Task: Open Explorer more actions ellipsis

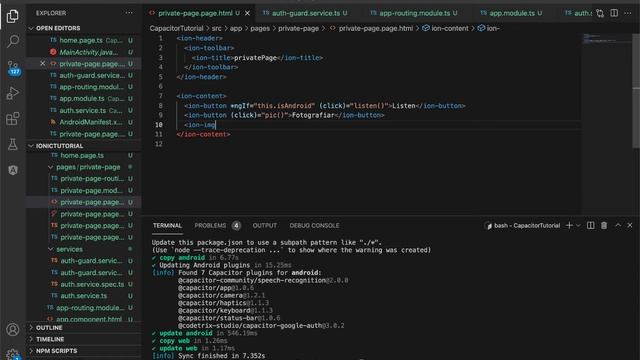Action: pyautogui.click(x=129, y=13)
